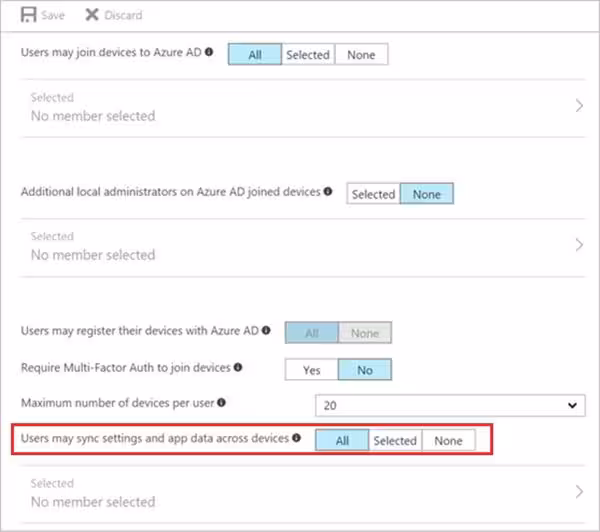Set sync settings and app data to Selected
Screen dimensions: 600x532
[x=395, y=440]
